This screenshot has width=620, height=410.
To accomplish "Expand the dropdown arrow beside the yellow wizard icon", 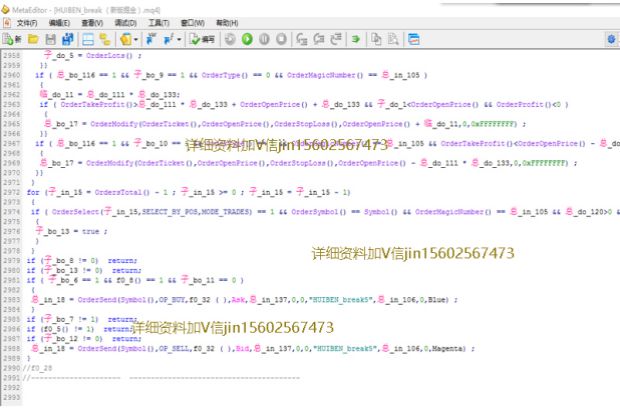I will tap(136, 39).
